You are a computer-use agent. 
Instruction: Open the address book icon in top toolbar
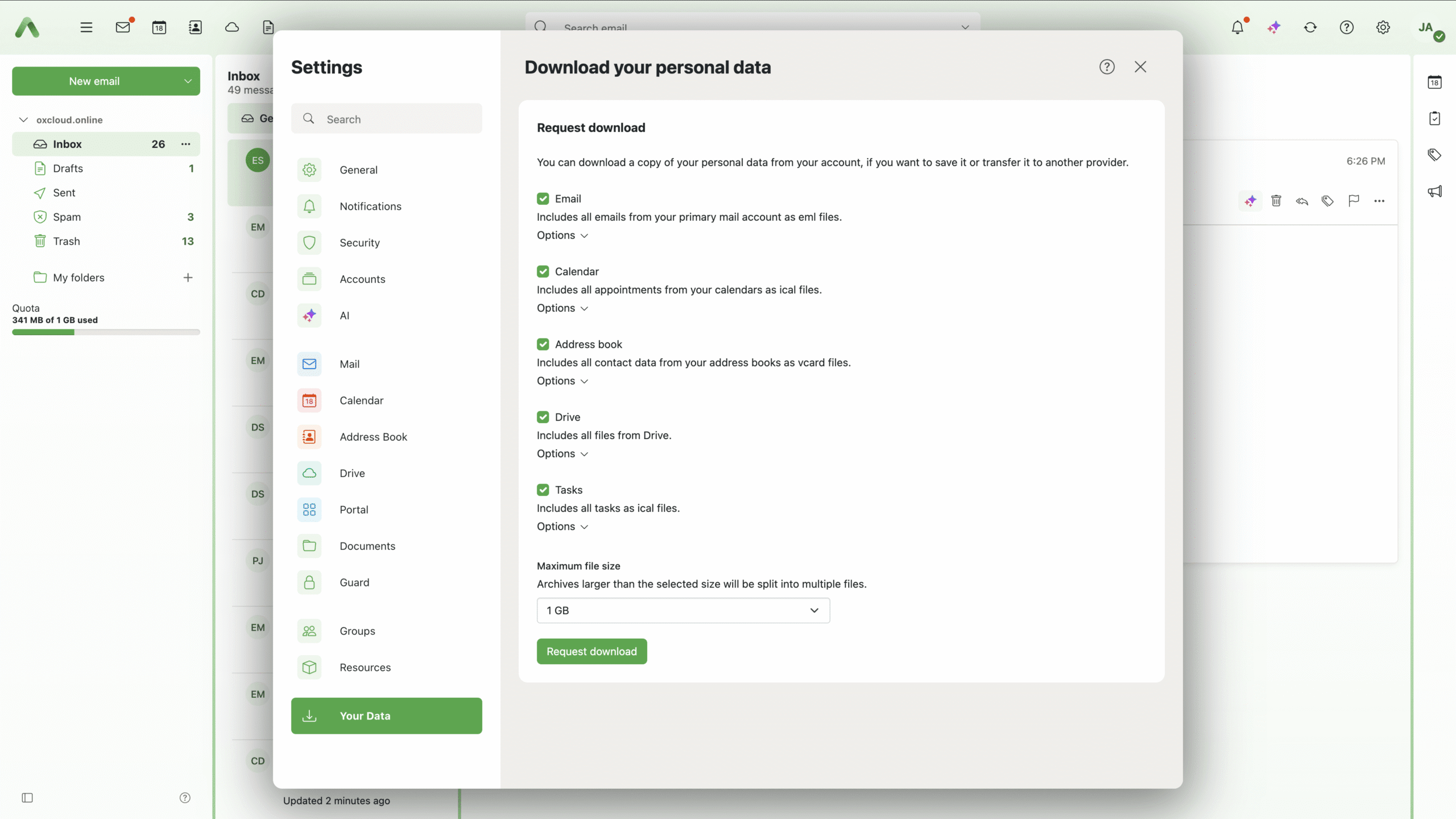195,27
